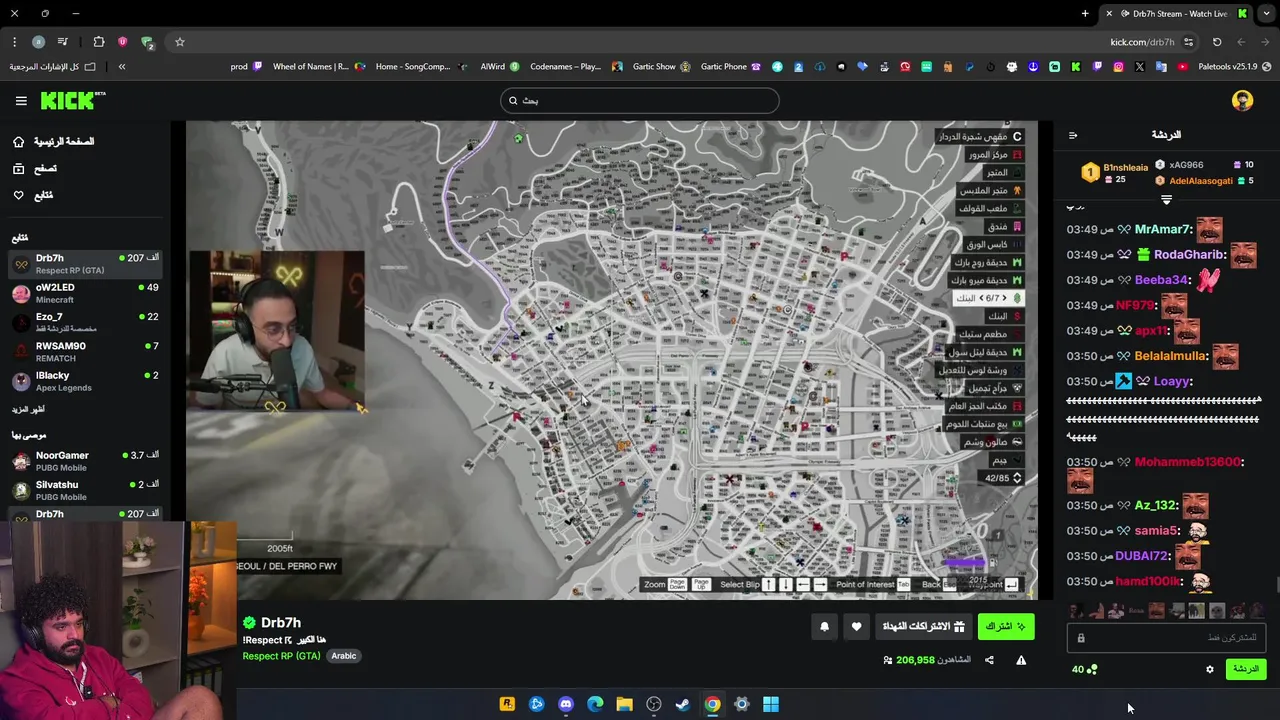The width and height of the screenshot is (1280, 720).
Task: Click the gift subscriptions button
Action: click(923, 626)
